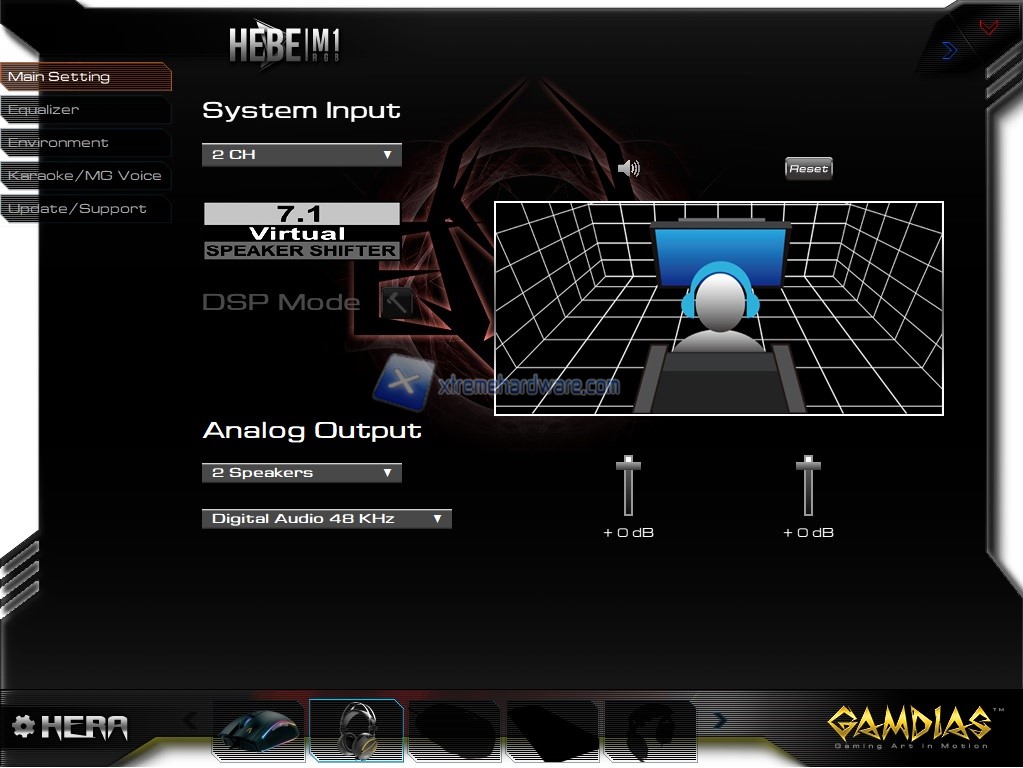Viewport: 1023px width, 768px height.
Task: Open the 2 CH system input dropdown
Action: 301,155
